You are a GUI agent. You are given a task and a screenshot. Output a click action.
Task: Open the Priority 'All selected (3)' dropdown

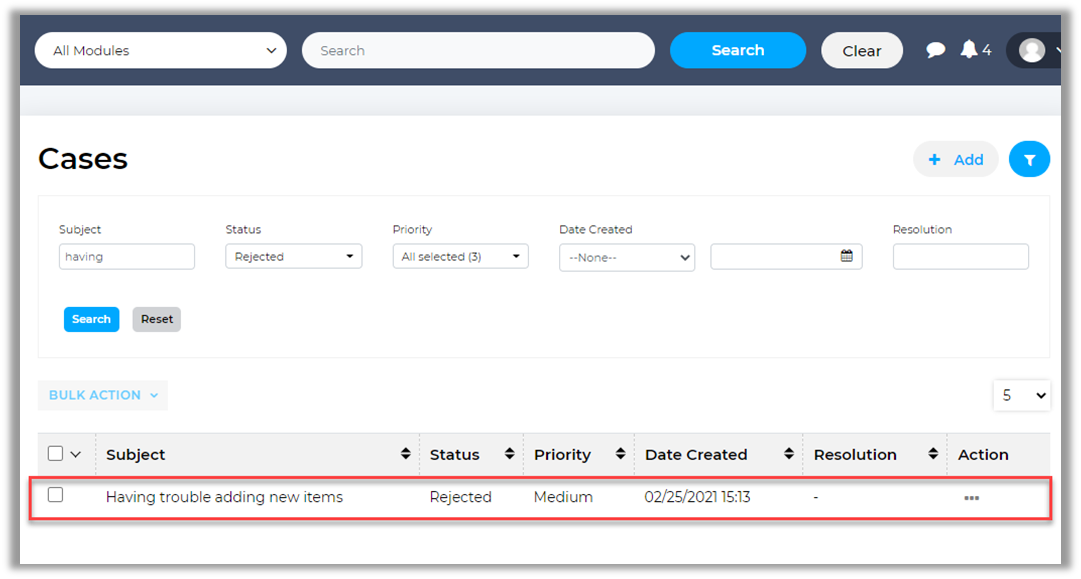coord(460,257)
